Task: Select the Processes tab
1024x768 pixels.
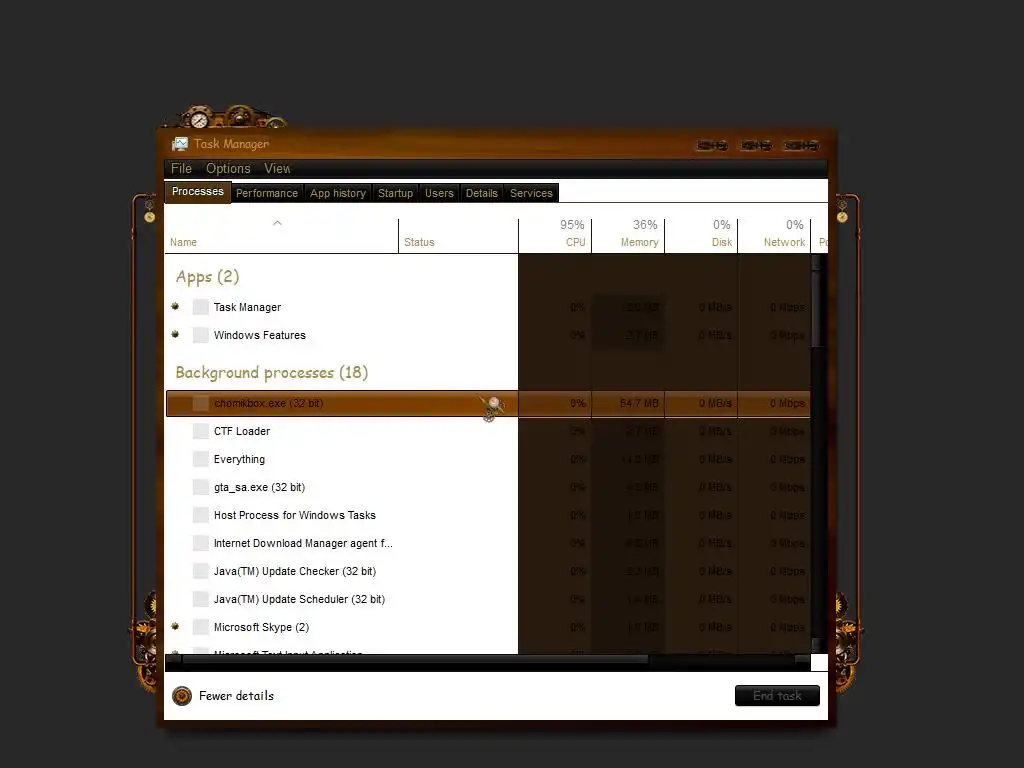Action: (198, 192)
